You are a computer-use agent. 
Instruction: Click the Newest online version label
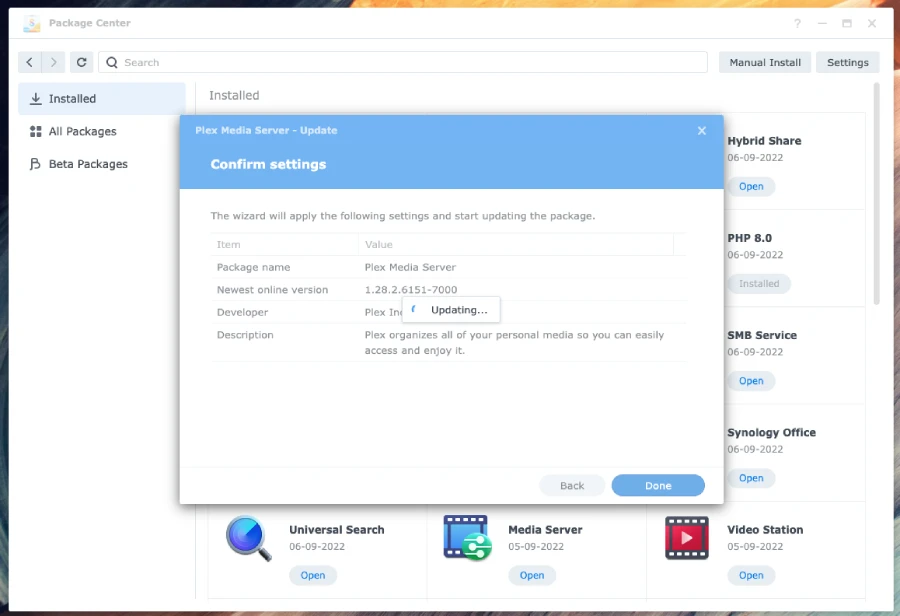coord(272,290)
